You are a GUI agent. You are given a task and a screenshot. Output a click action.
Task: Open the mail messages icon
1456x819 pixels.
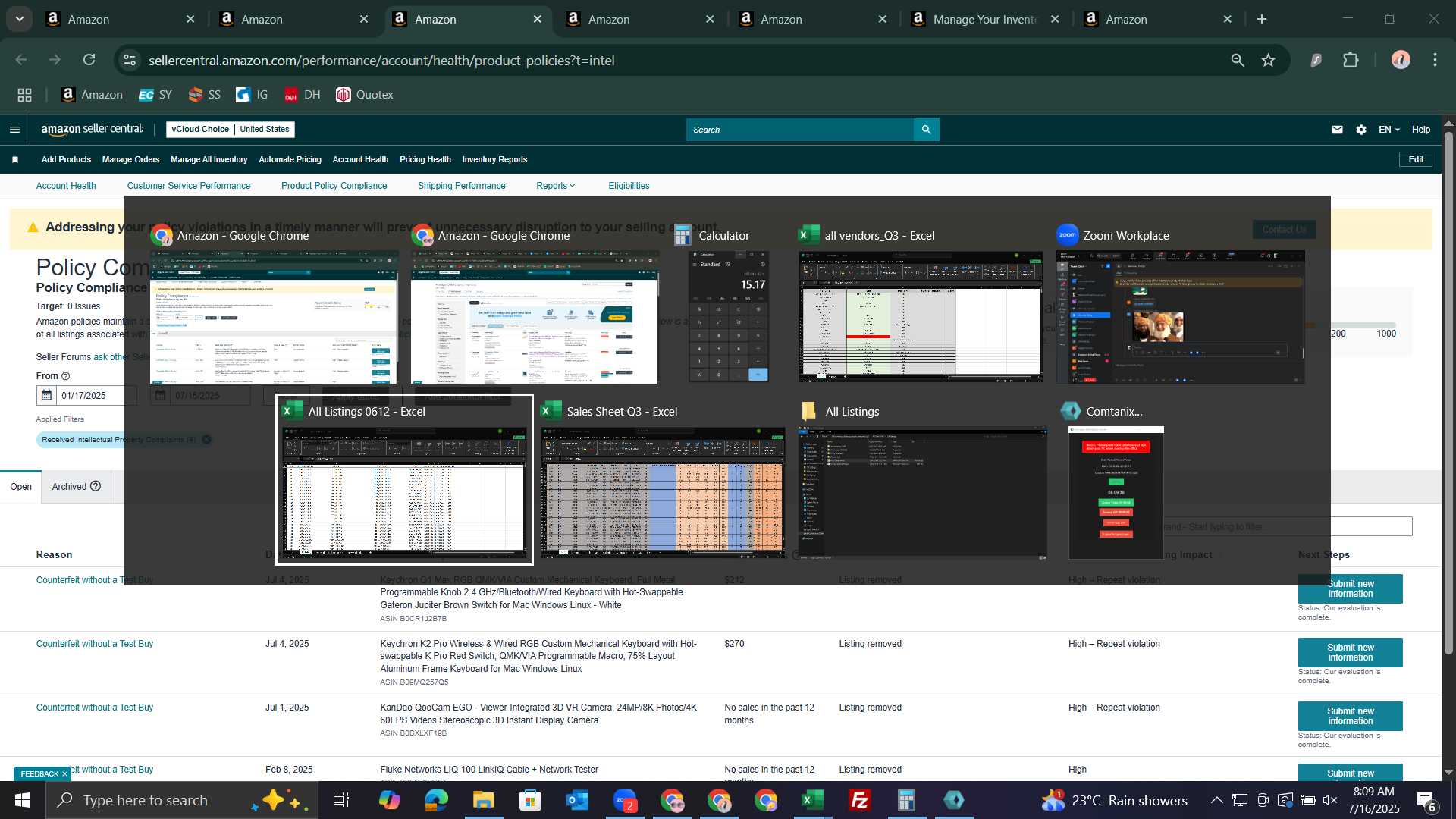1337,130
